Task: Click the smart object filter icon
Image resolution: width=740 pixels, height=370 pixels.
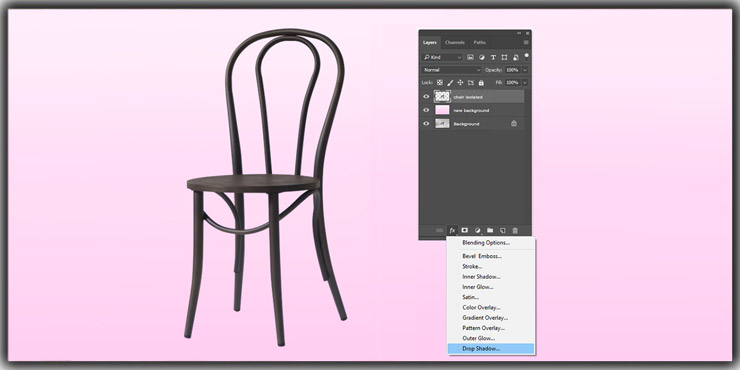Action: click(x=516, y=57)
